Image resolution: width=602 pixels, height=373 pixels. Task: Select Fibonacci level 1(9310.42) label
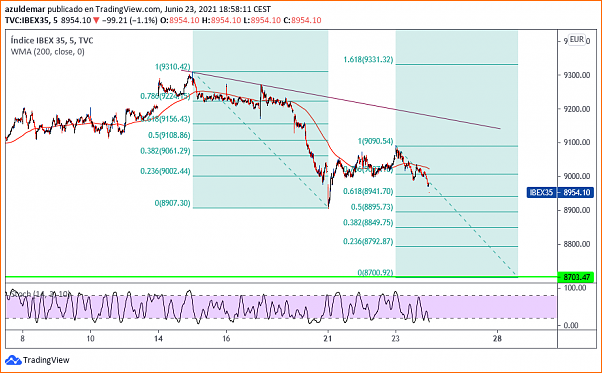[172, 67]
